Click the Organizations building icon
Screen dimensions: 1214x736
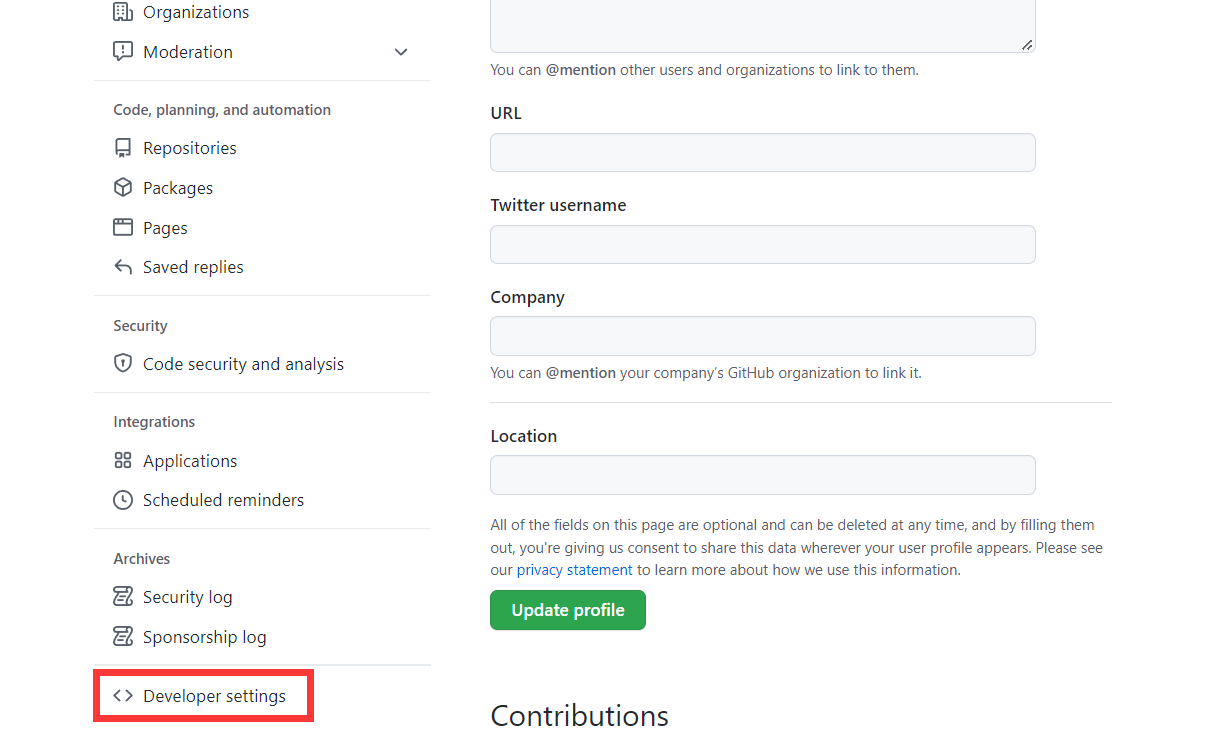click(123, 12)
